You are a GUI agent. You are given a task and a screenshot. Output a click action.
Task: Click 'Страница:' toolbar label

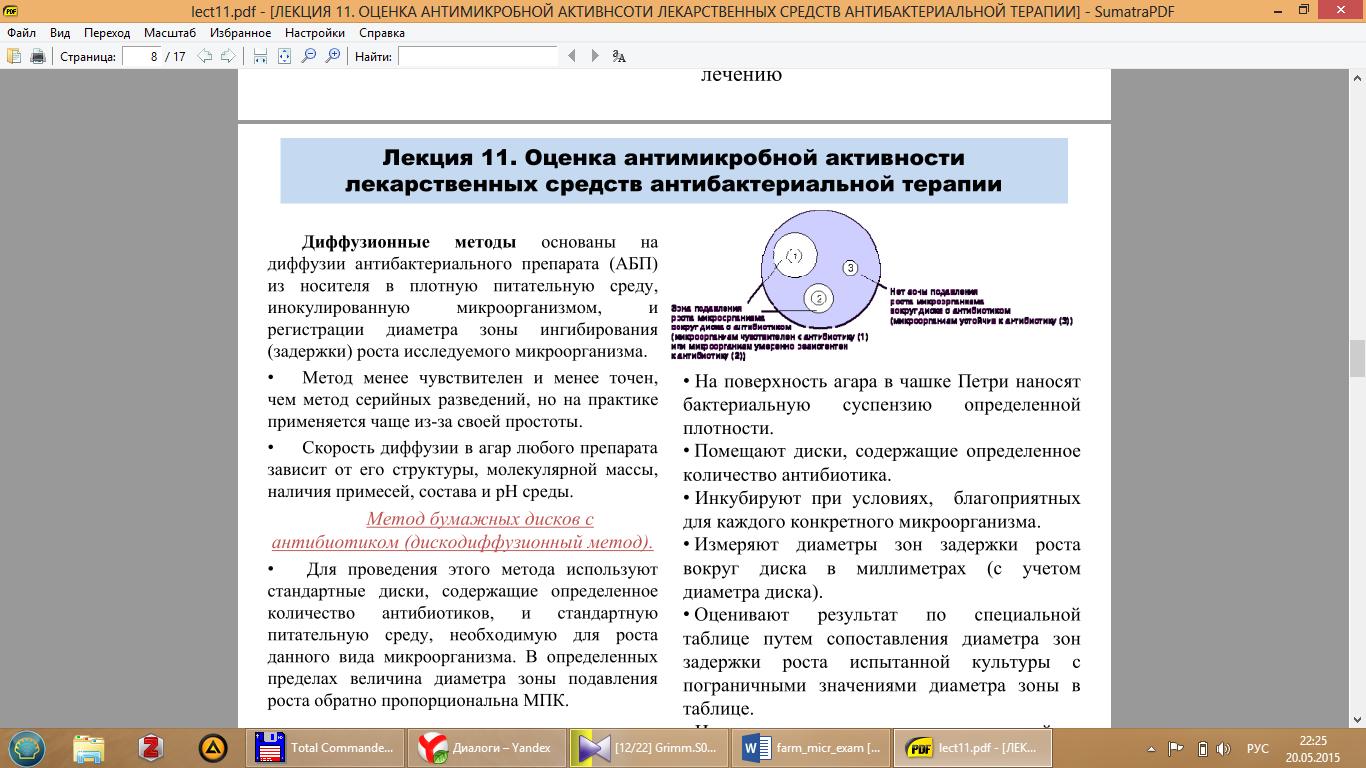click(88, 57)
